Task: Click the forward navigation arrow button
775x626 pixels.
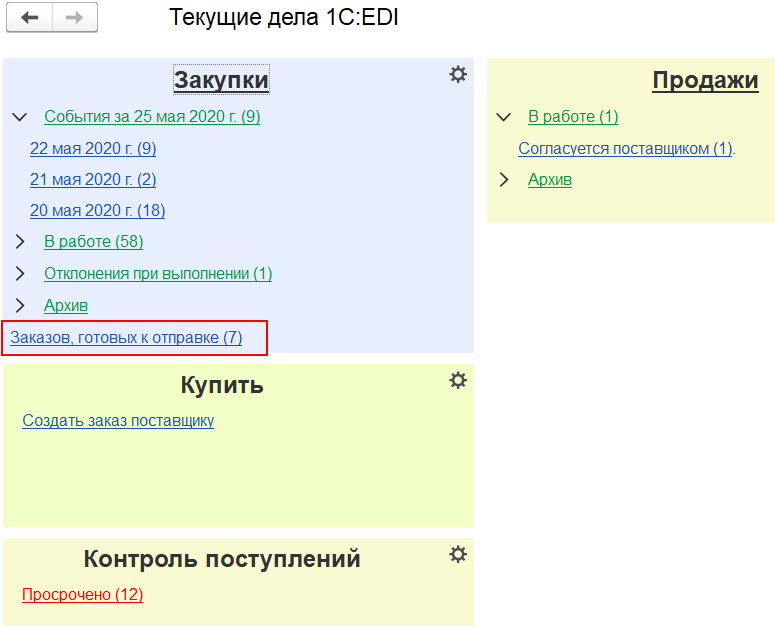Action: (x=75, y=18)
